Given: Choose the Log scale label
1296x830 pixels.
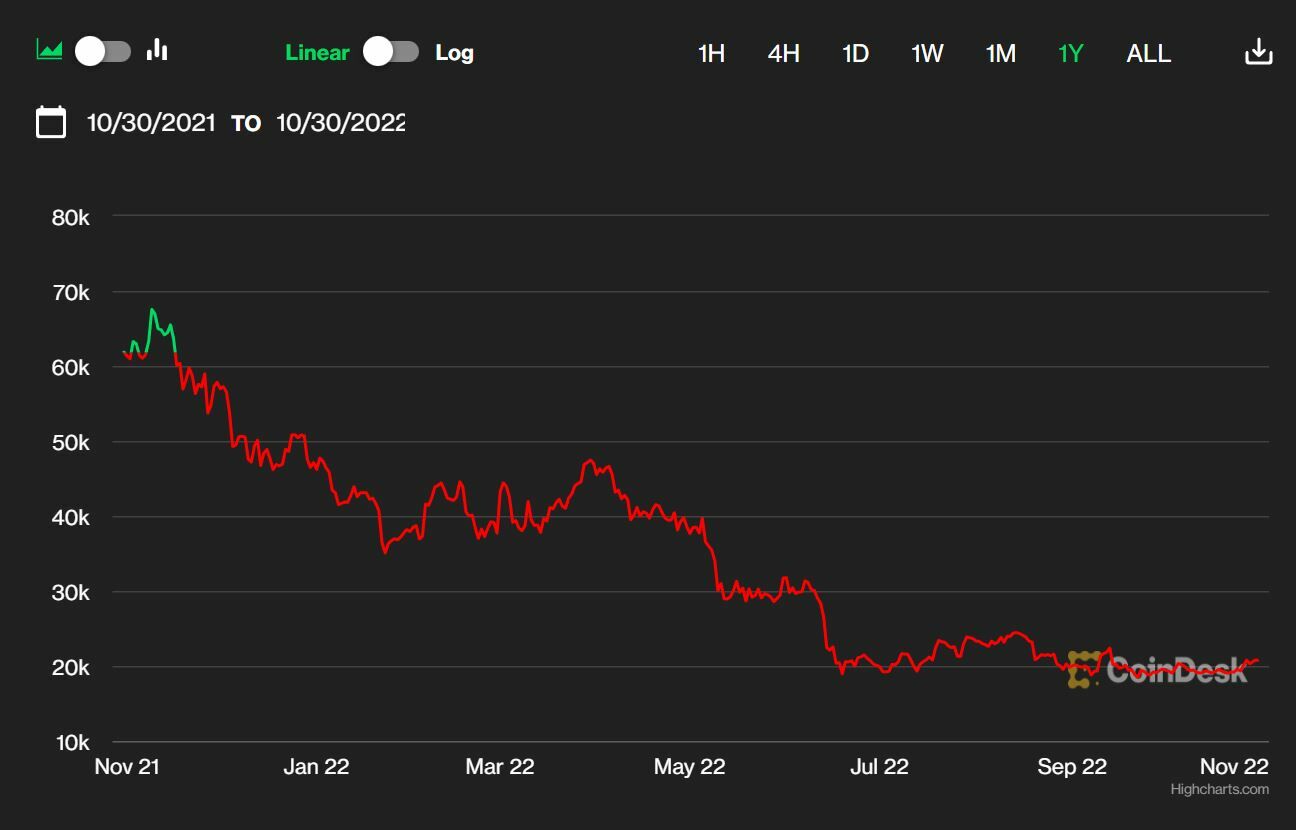Looking at the screenshot, I should 454,53.
